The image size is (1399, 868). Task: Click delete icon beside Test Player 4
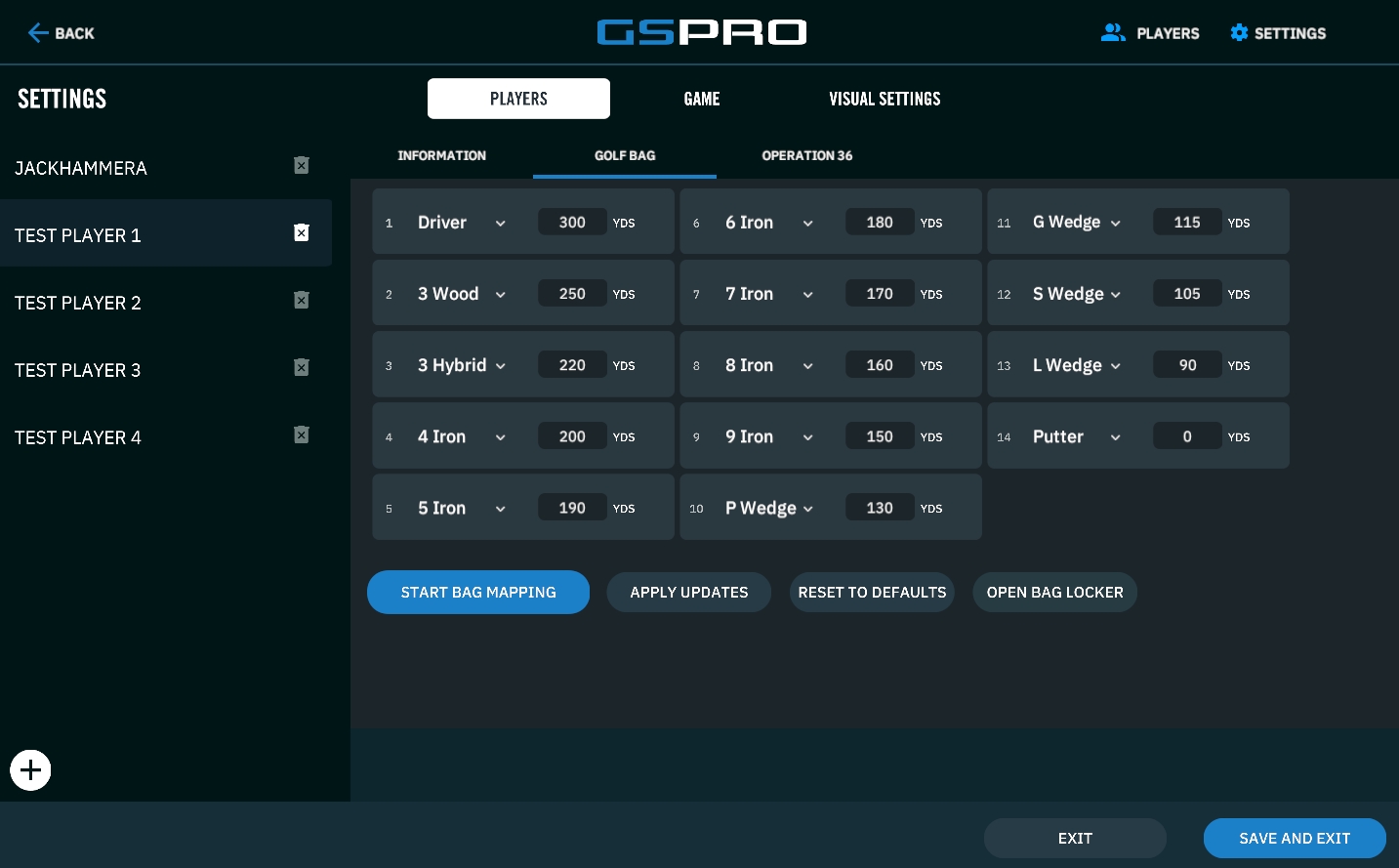point(302,435)
